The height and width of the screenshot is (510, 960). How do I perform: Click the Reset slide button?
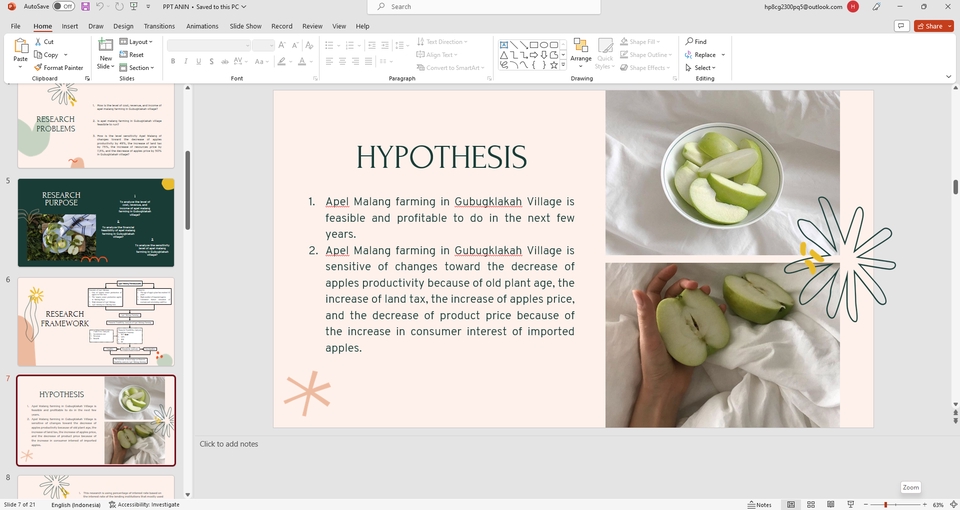point(132,54)
